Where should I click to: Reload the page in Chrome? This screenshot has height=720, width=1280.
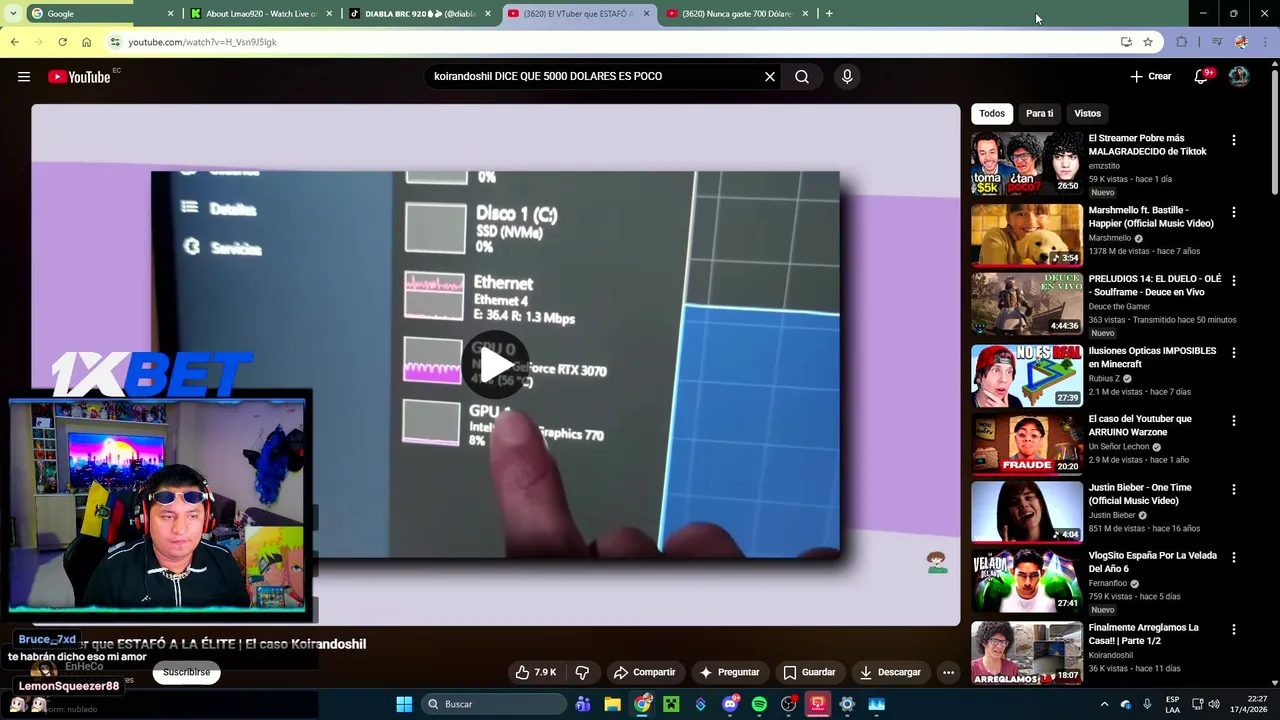coord(62,42)
